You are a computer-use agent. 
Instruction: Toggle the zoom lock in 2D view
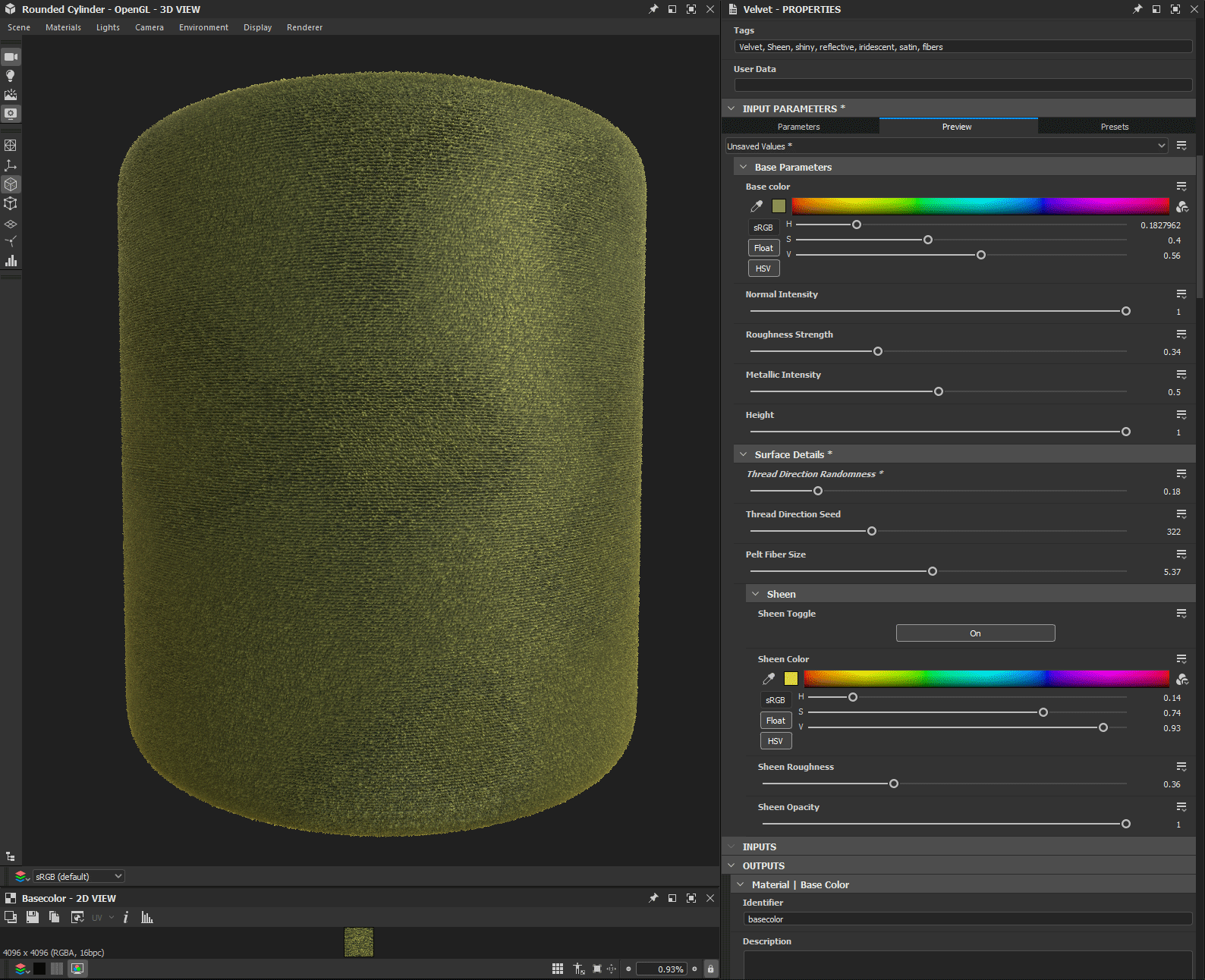710,969
